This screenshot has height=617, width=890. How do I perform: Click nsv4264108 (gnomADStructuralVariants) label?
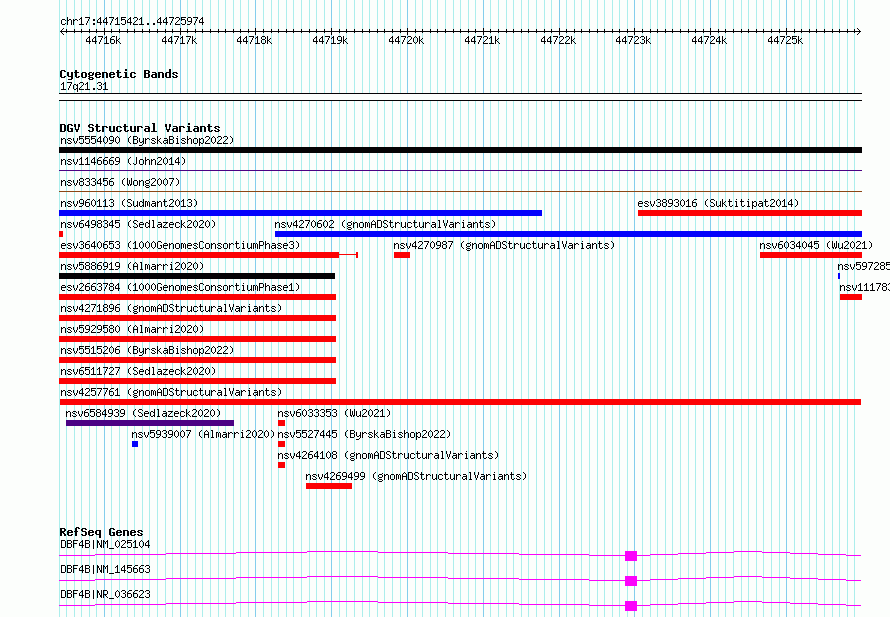(388, 455)
